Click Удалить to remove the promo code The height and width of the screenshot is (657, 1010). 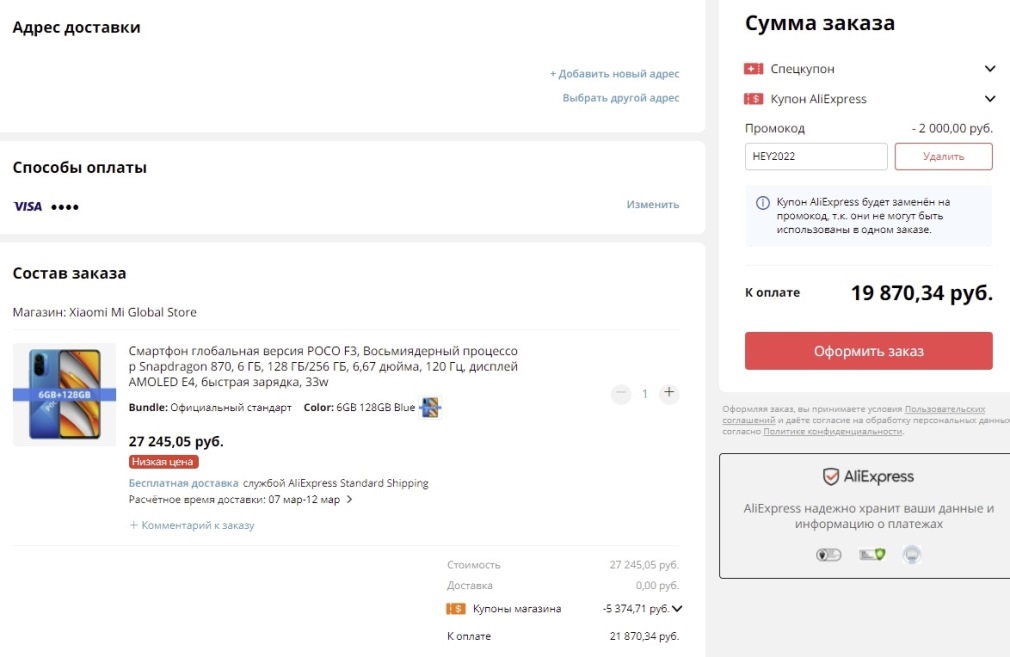pos(943,156)
